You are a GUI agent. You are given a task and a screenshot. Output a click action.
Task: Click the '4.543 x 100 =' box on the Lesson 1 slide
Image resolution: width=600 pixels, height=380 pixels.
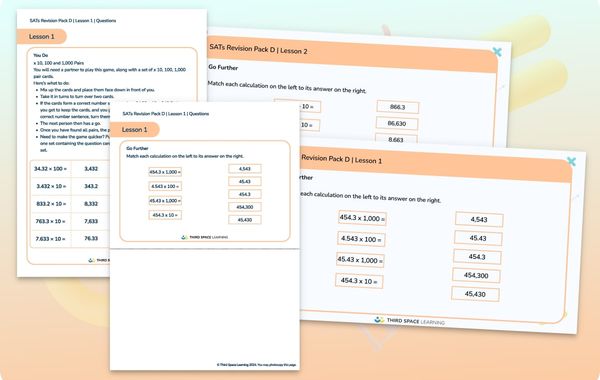click(361, 239)
